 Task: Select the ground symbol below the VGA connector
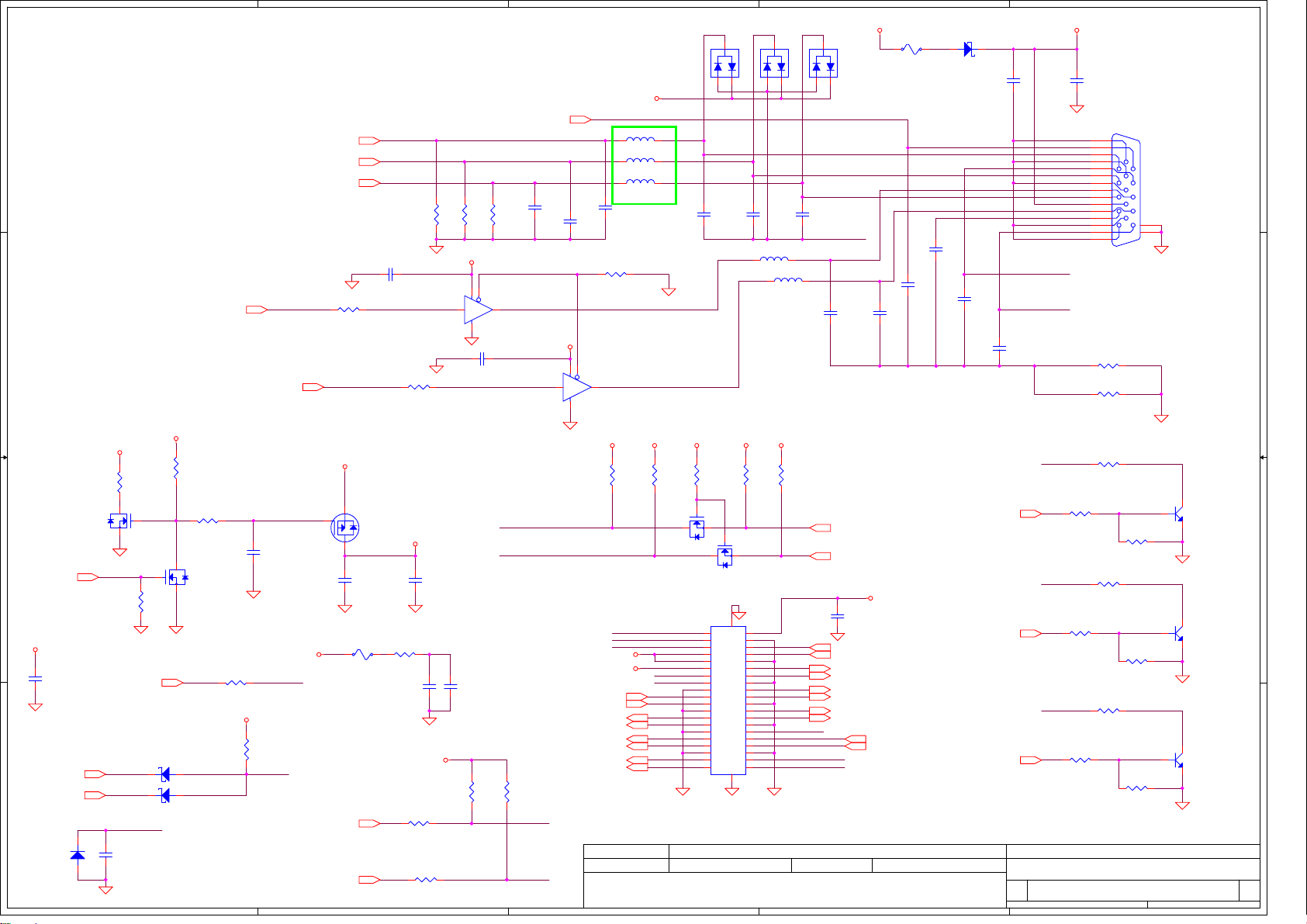coord(1161,249)
